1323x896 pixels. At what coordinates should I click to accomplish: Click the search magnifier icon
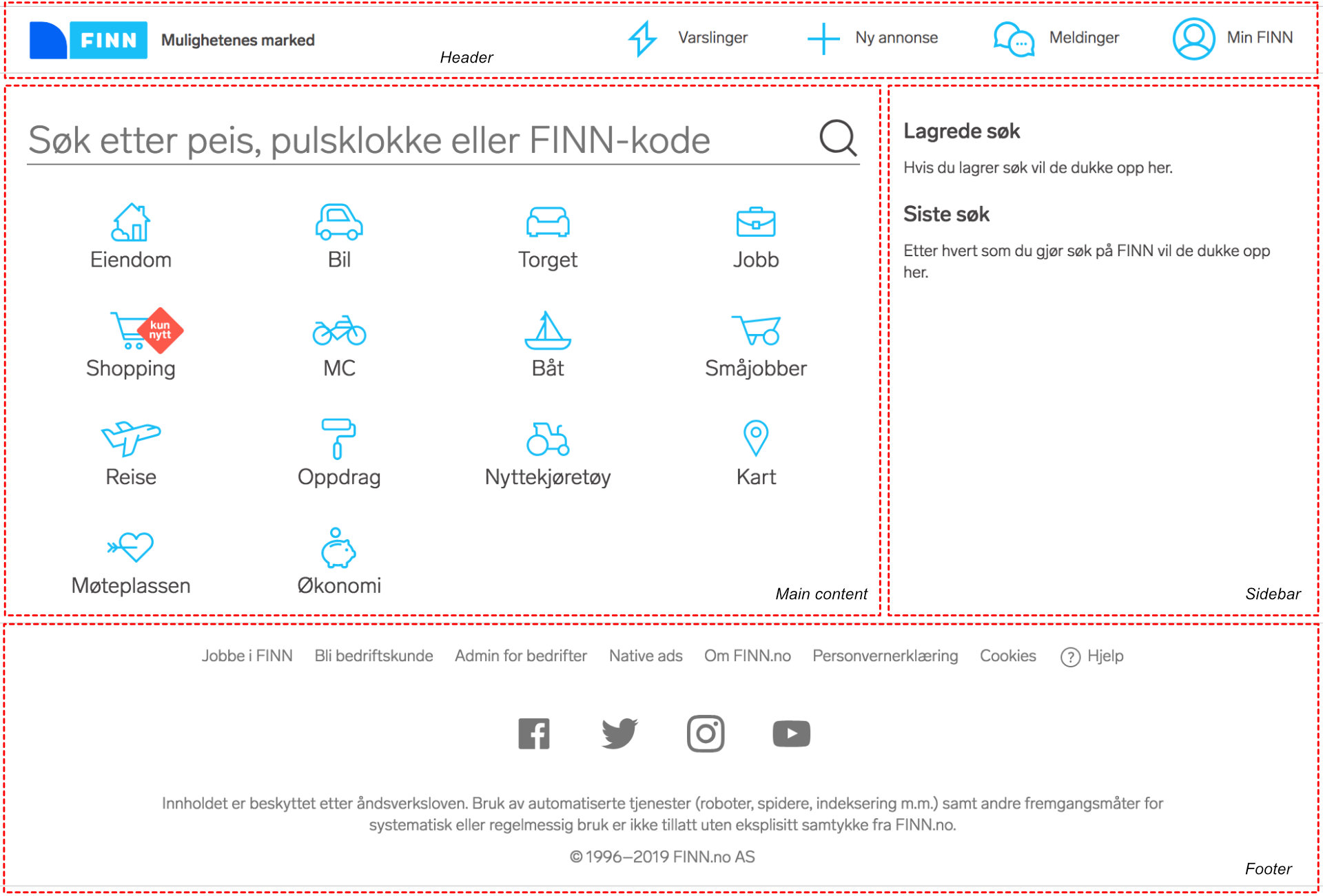838,138
